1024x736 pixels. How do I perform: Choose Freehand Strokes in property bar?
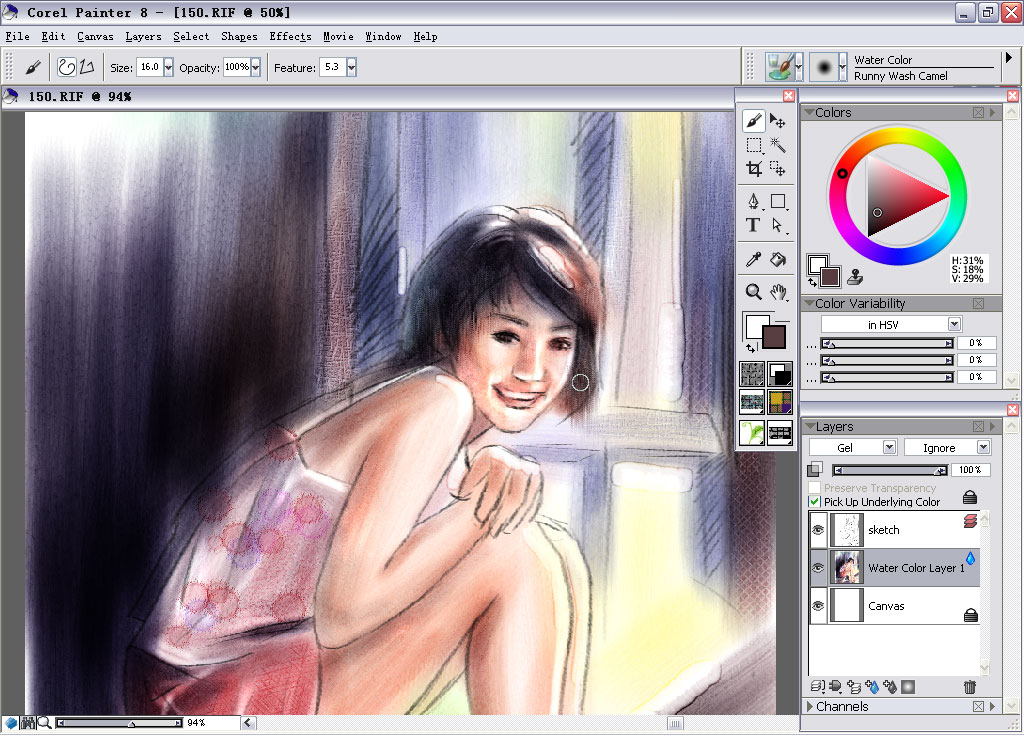pos(67,67)
